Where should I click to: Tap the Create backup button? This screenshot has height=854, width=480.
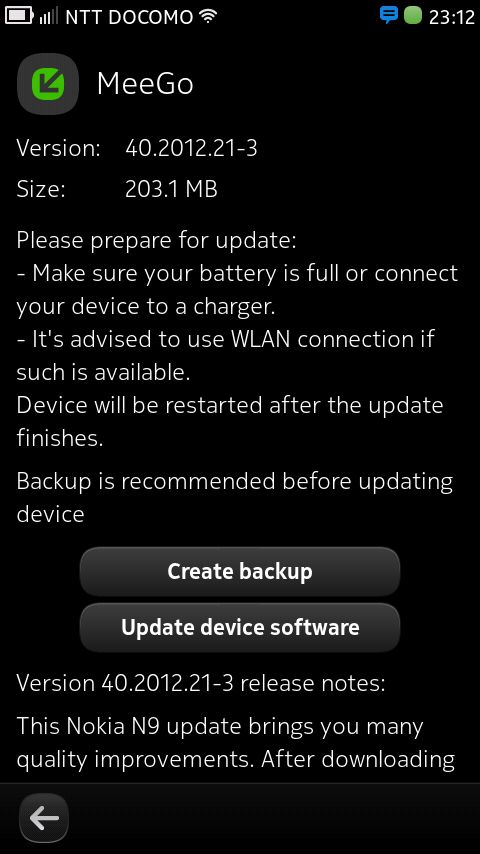point(240,571)
